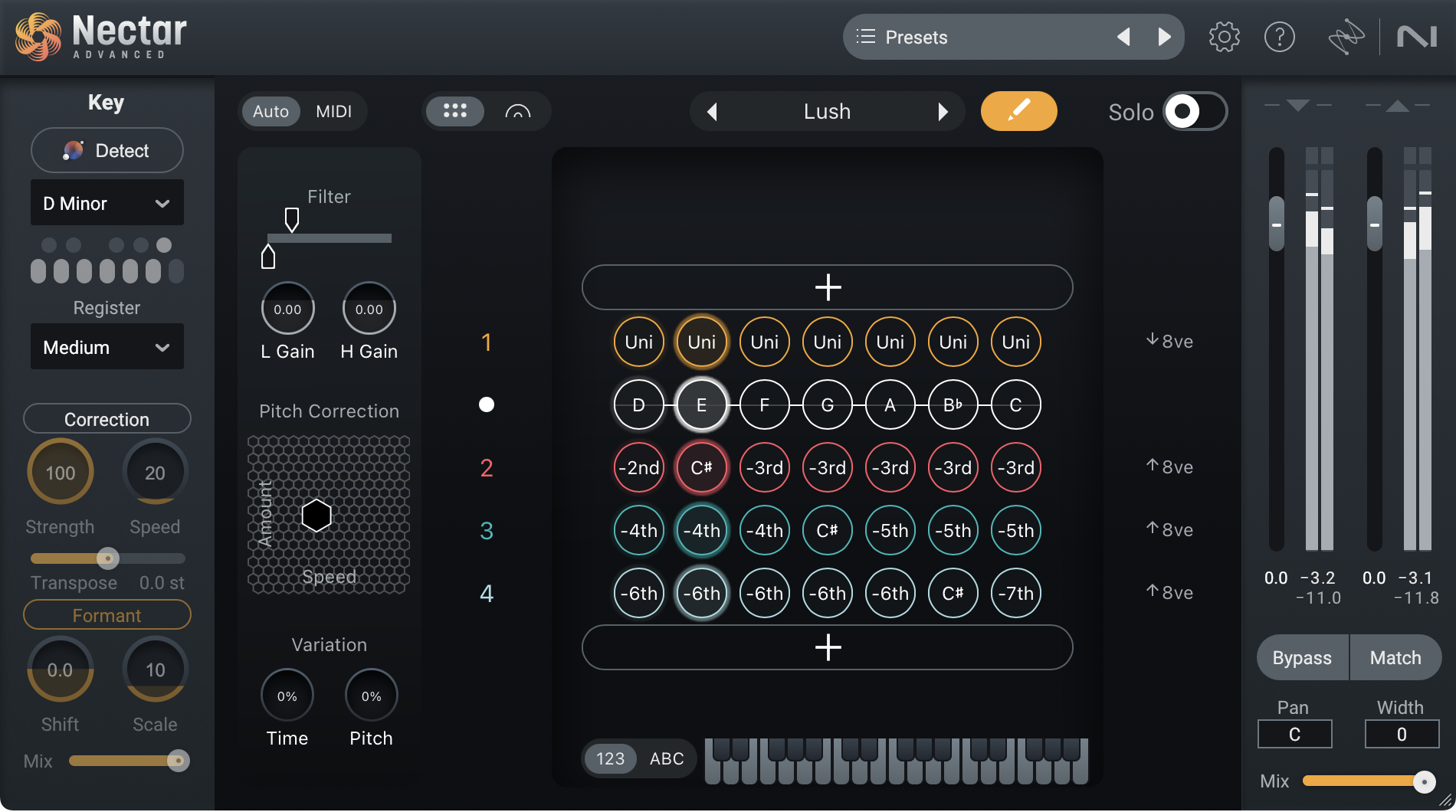The height and width of the screenshot is (812, 1456).
Task: Click the preset list icon beside Presets
Action: (x=866, y=36)
